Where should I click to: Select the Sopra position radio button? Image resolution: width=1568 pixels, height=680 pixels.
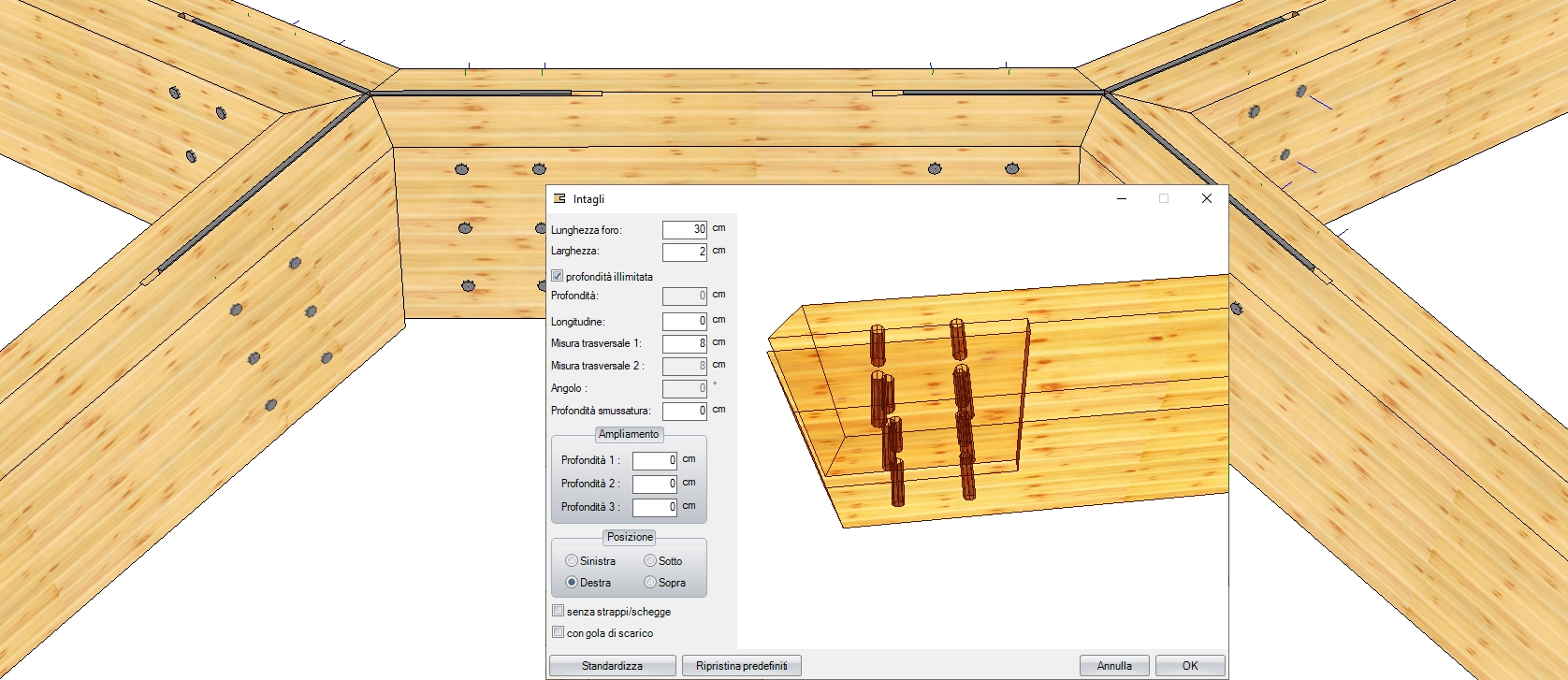point(650,583)
